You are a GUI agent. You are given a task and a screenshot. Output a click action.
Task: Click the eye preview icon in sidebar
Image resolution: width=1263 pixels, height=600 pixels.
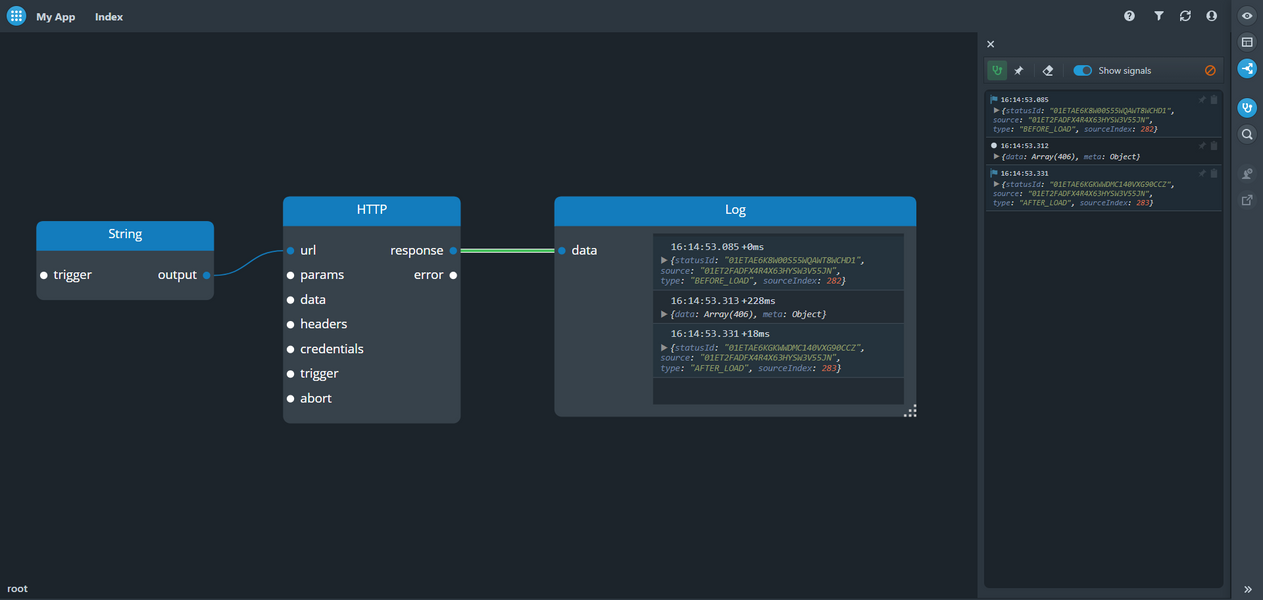1247,16
